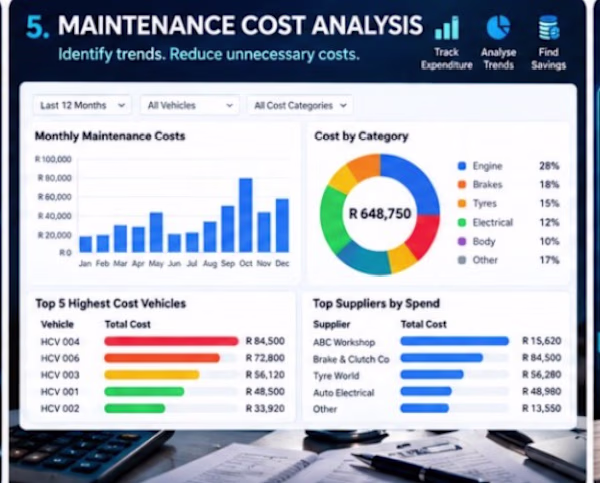
Task: Click the Top 5 Highest Cost Vehicles heading
Action: tap(111, 304)
